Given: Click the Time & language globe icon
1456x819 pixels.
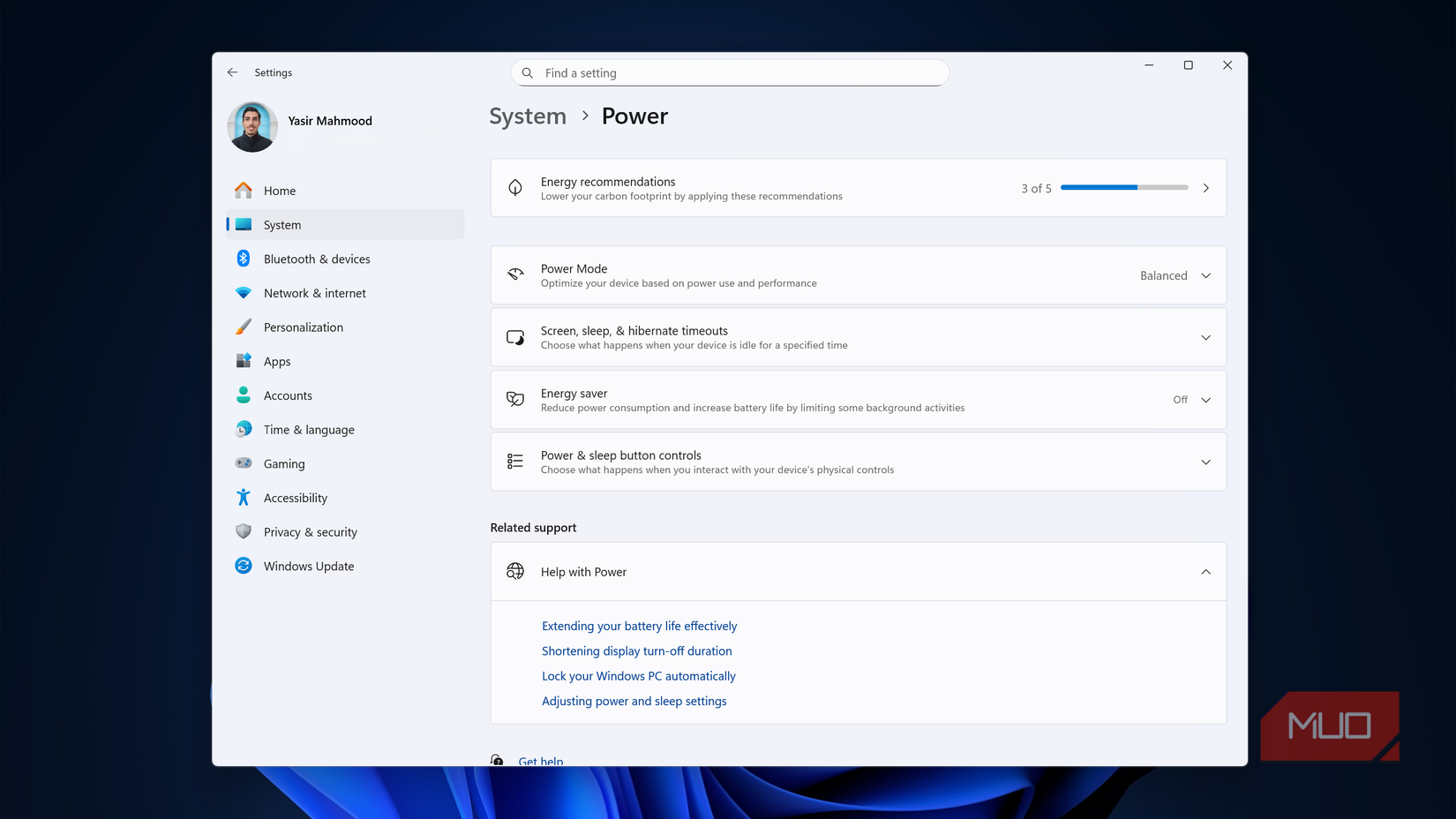Looking at the screenshot, I should point(244,430).
